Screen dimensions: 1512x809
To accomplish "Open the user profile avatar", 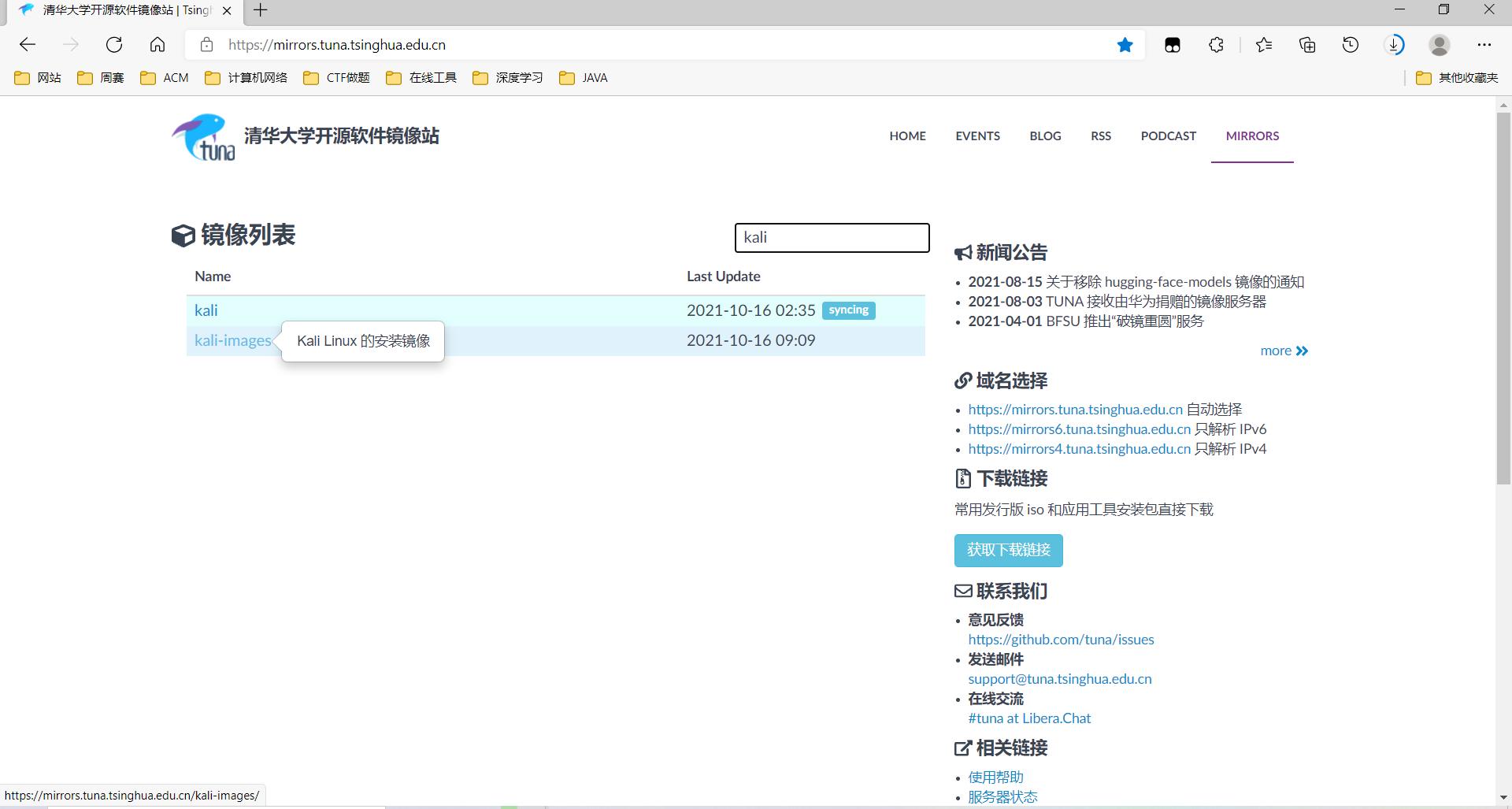I will click(1440, 45).
